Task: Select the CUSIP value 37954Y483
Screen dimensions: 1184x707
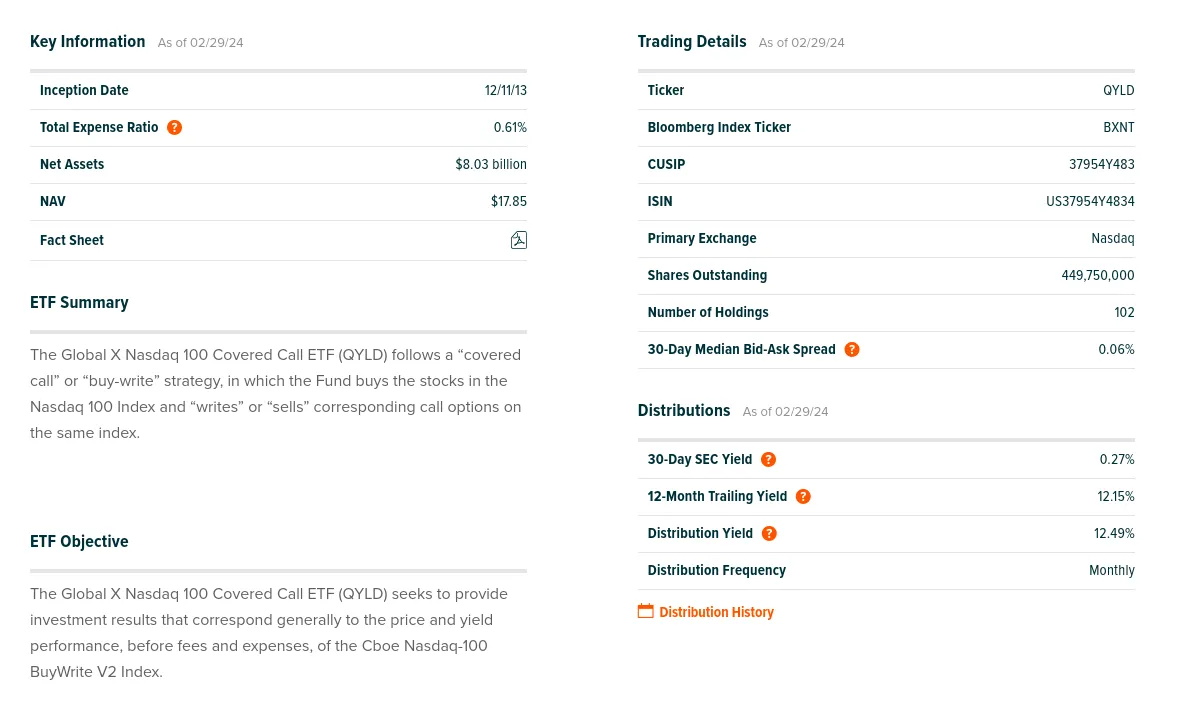Action: (1101, 165)
